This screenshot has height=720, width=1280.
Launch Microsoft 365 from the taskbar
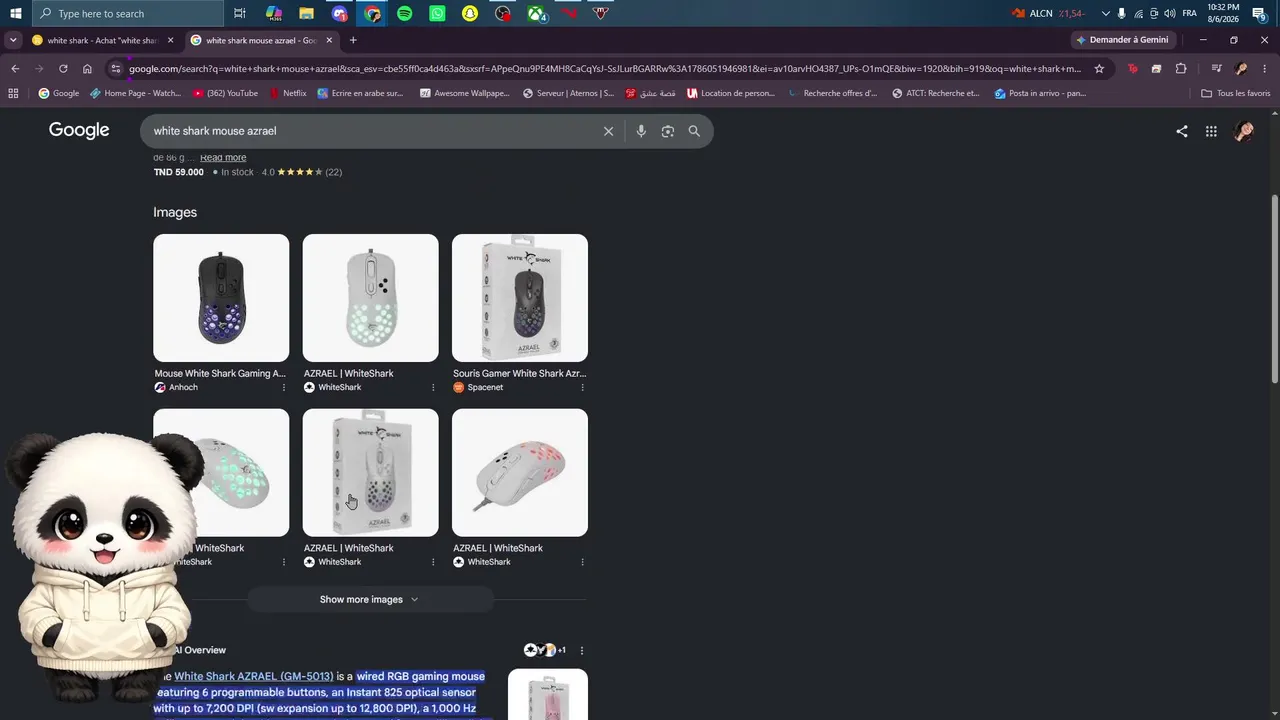coord(273,13)
